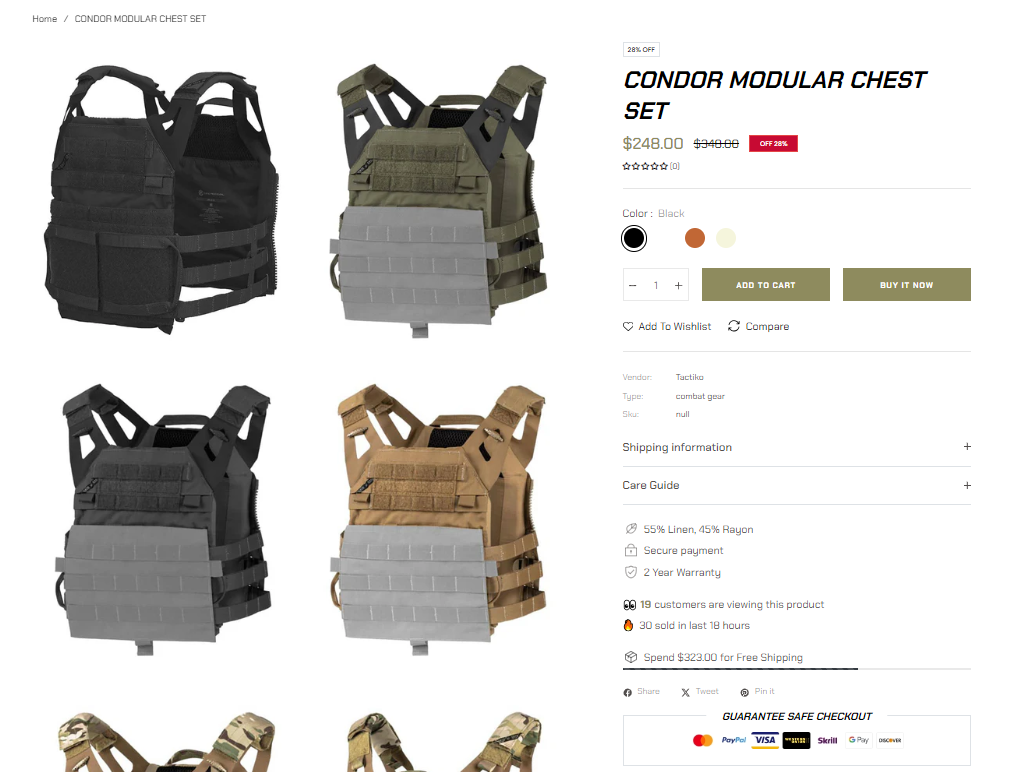The image size is (1015, 772).
Task: Decrease quantity with minus button
Action: tap(632, 285)
